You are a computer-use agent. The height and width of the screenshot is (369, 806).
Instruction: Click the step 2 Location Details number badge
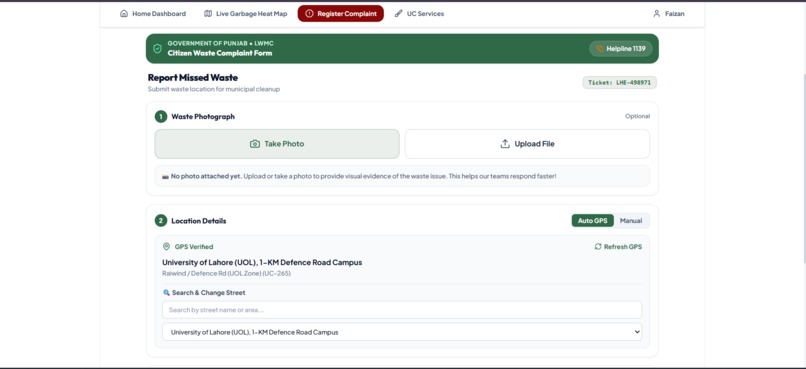[161, 220]
